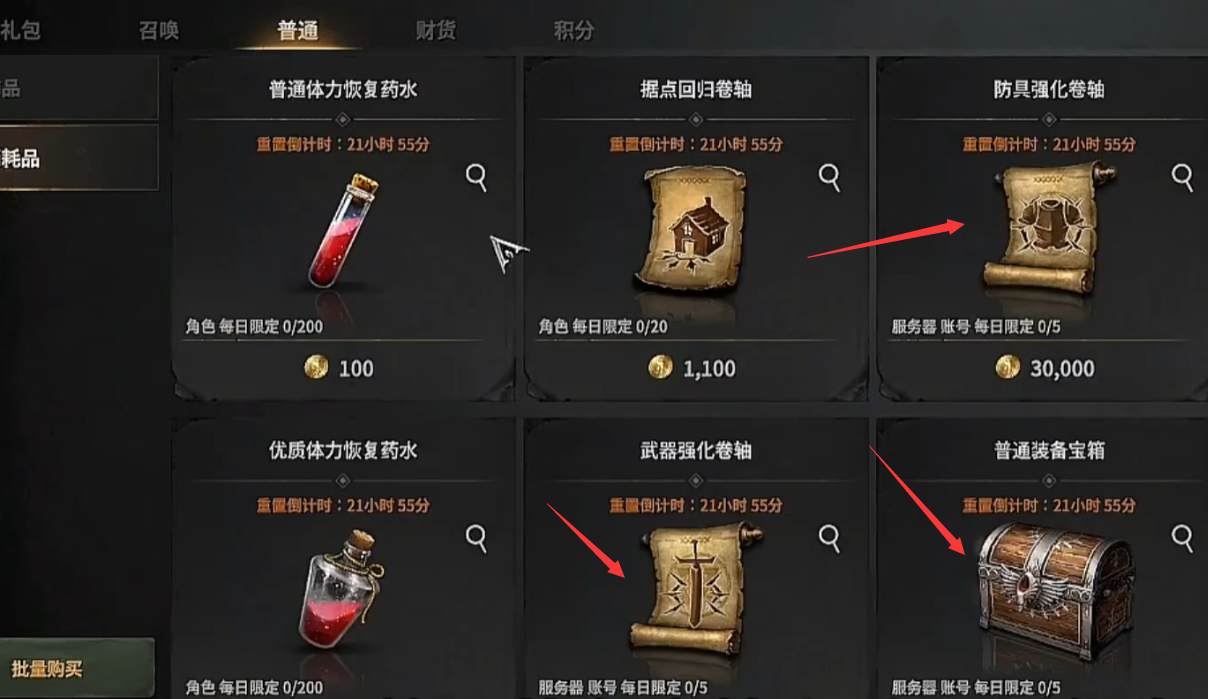The width and height of the screenshot is (1208, 699).
Task: Click magnifier icon on 据点回归卷轴 card
Action: coord(830,178)
